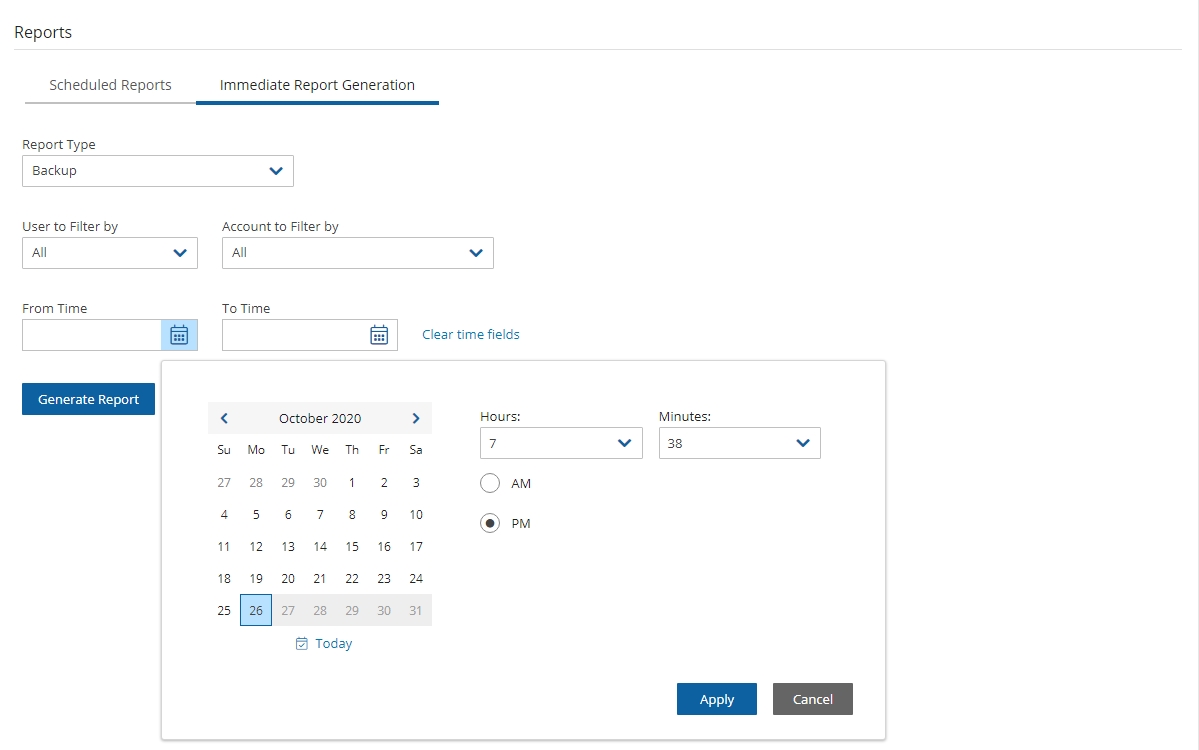Screen dimensions: 1199x750
Task: Open the Account to Filter by dropdown
Action: [x=358, y=253]
